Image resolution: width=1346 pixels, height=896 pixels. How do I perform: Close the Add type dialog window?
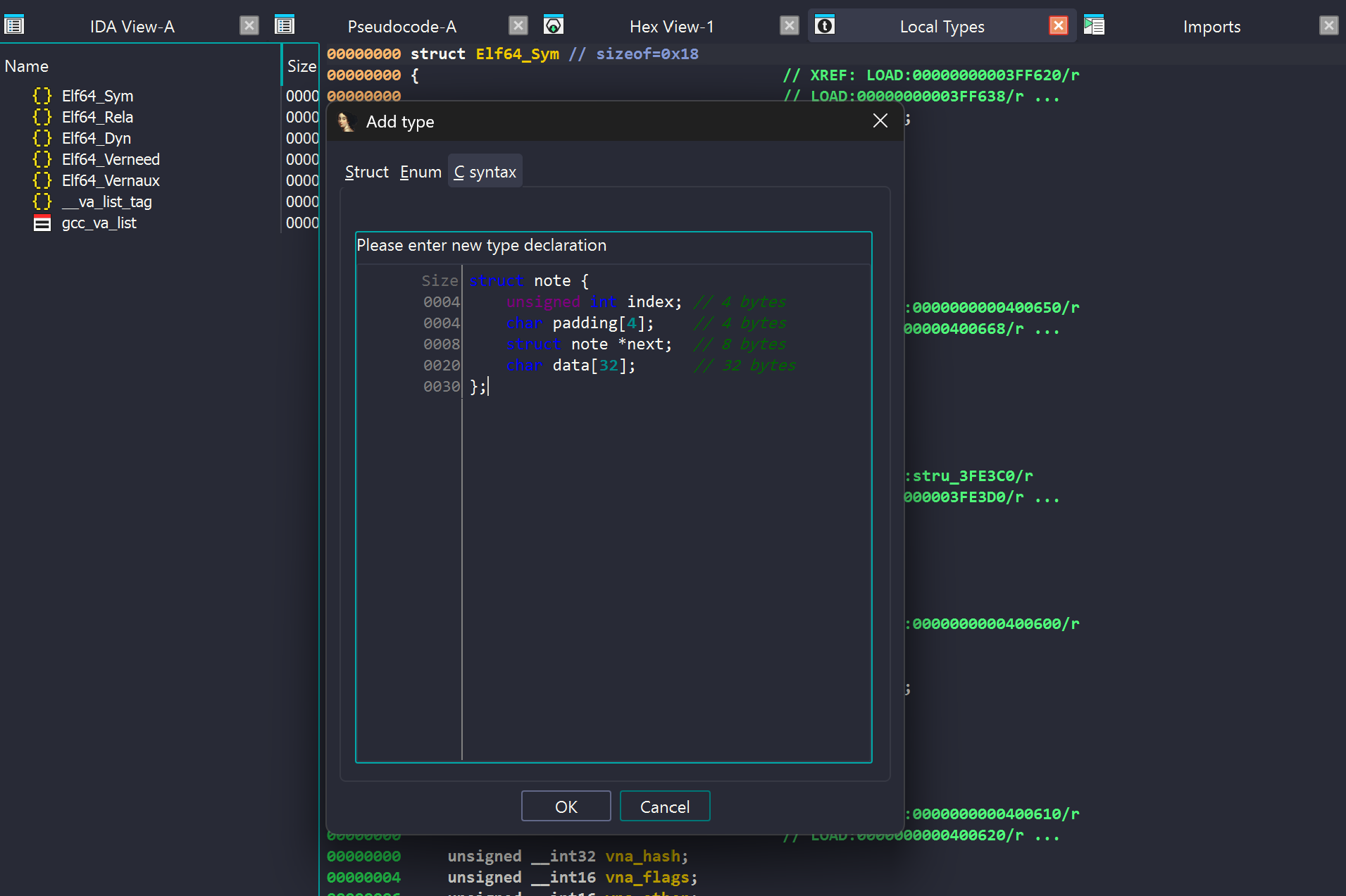(x=880, y=121)
